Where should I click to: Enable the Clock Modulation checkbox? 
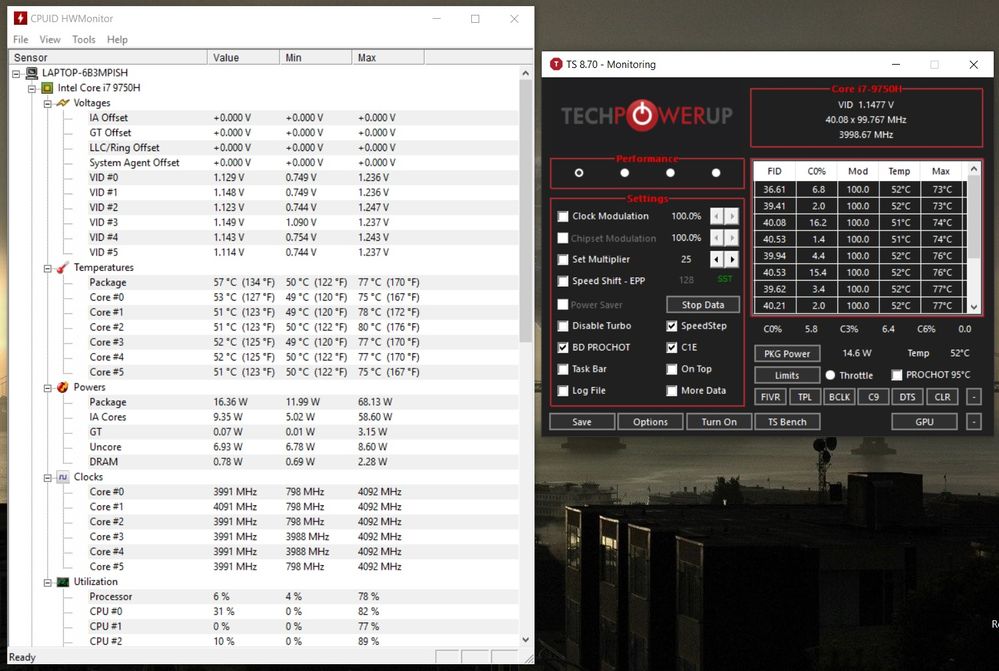click(x=563, y=217)
